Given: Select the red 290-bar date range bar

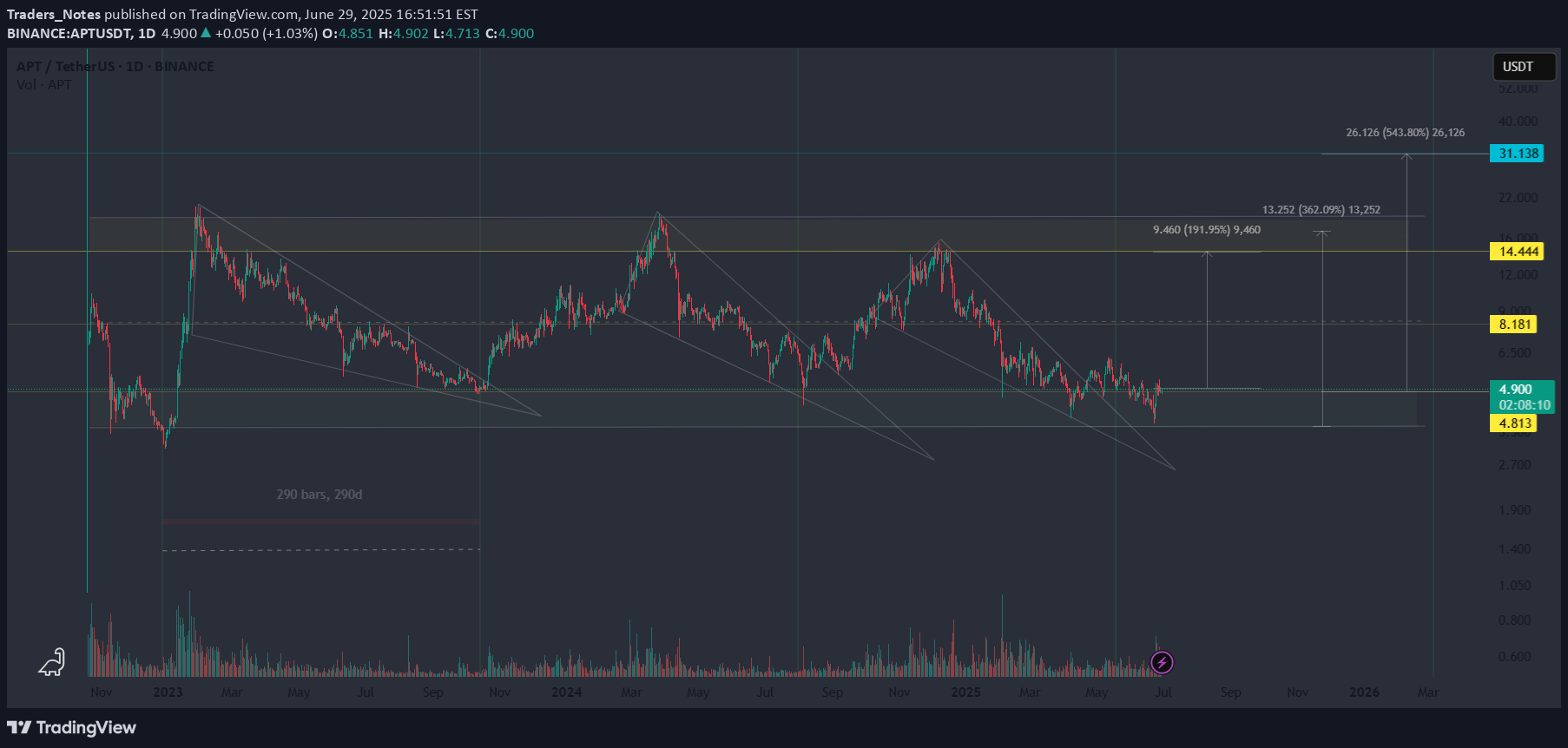Looking at the screenshot, I should pyautogui.click(x=321, y=522).
